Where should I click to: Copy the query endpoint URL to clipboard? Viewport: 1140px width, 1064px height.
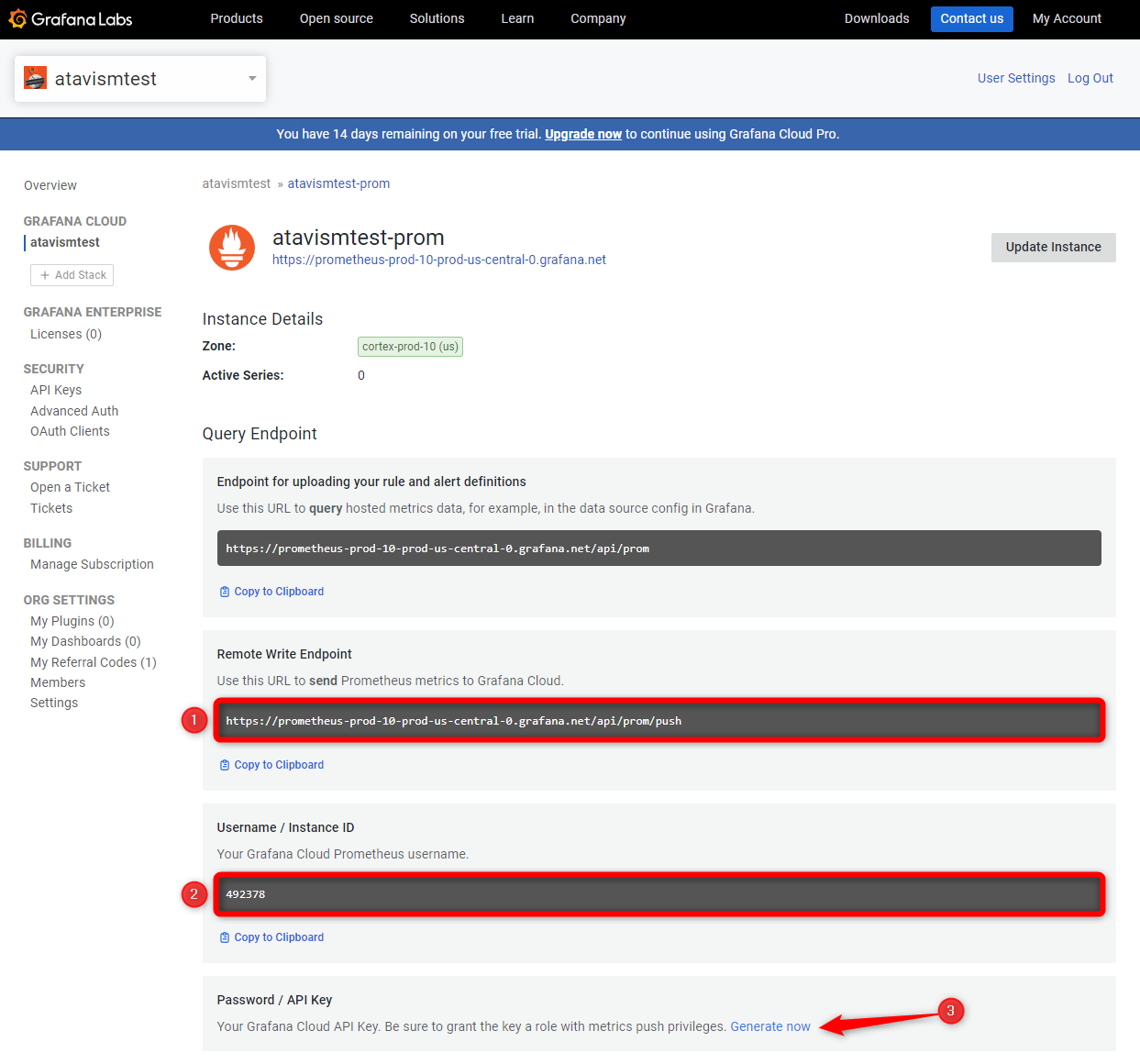click(x=271, y=592)
